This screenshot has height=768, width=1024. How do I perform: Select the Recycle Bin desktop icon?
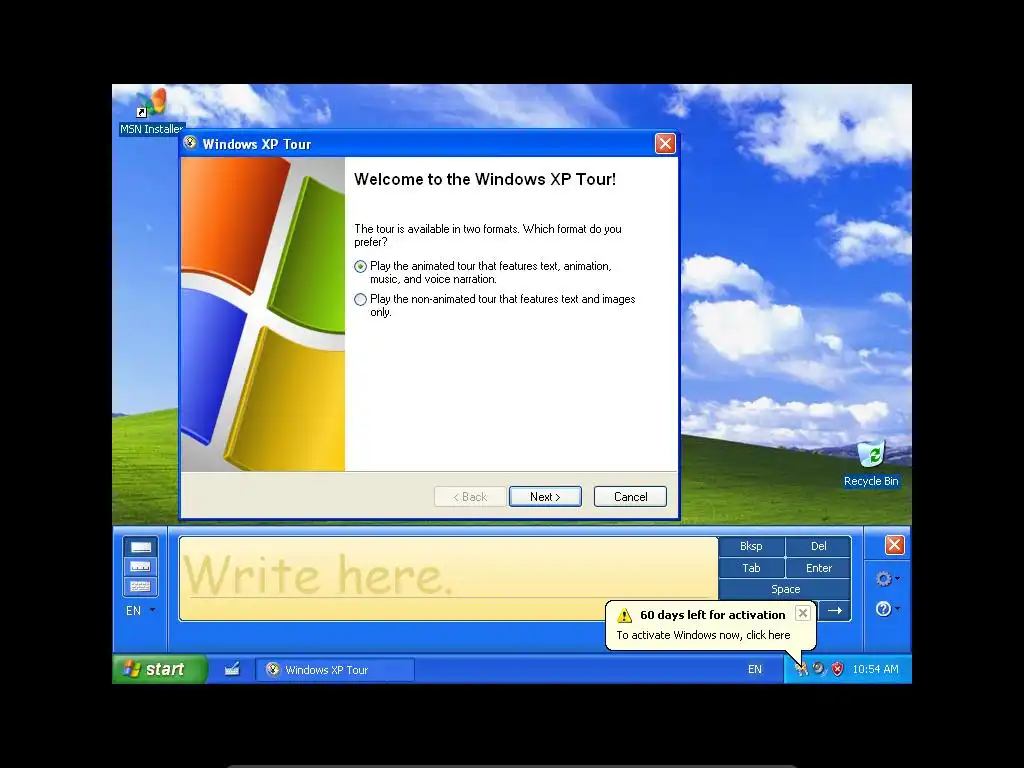click(871, 464)
